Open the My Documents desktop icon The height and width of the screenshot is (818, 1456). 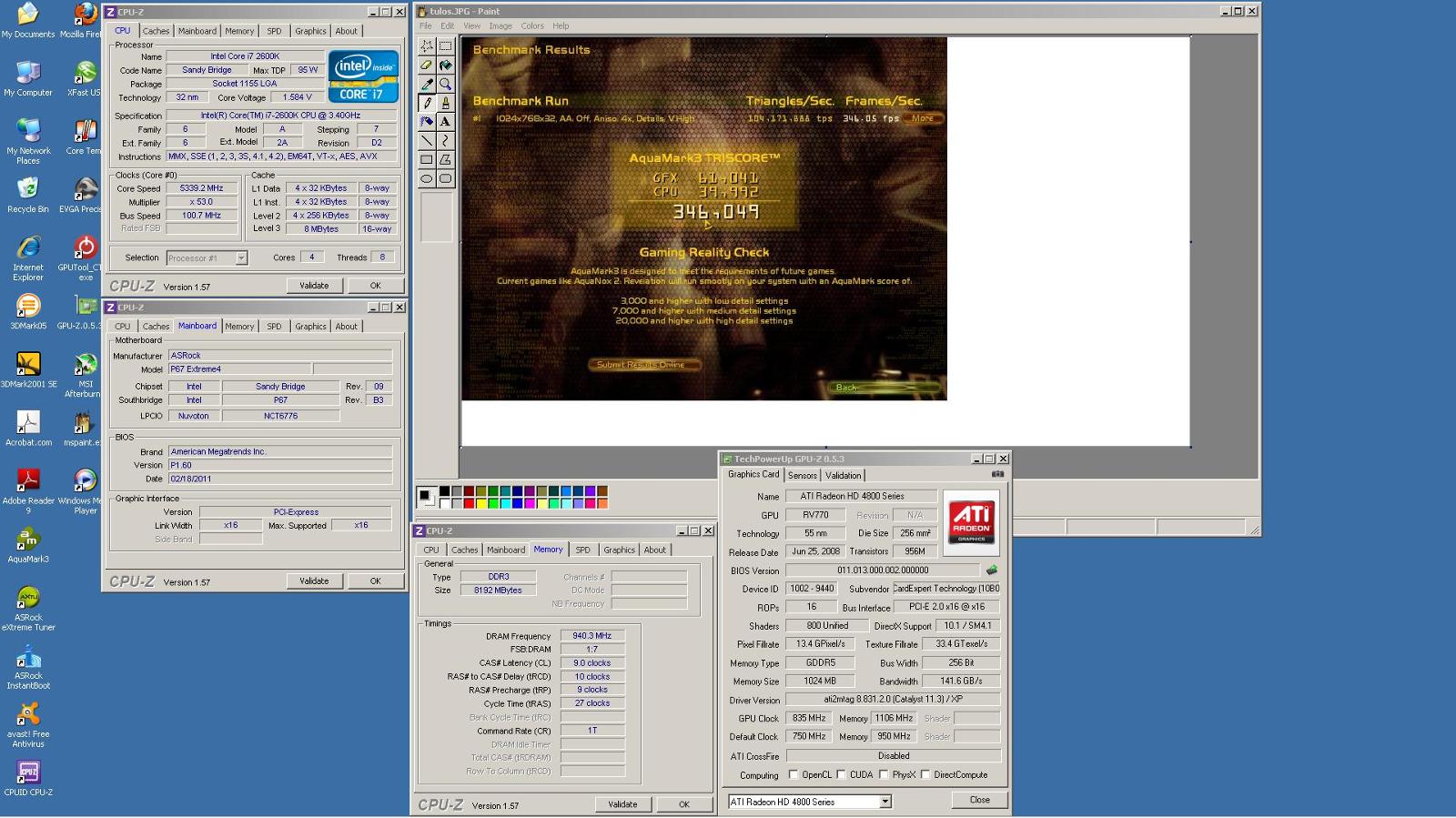pyautogui.click(x=28, y=21)
